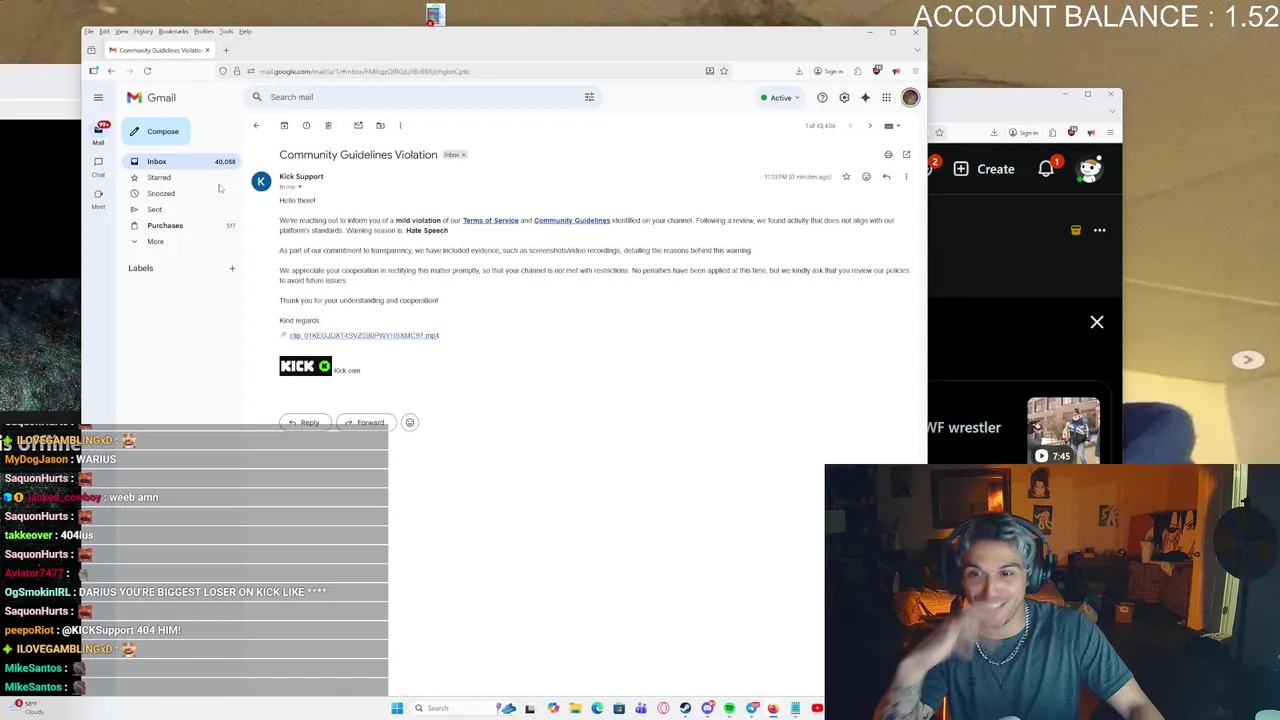Add emoji reaction beside reply arrow
The image size is (1280, 720).
click(x=866, y=177)
